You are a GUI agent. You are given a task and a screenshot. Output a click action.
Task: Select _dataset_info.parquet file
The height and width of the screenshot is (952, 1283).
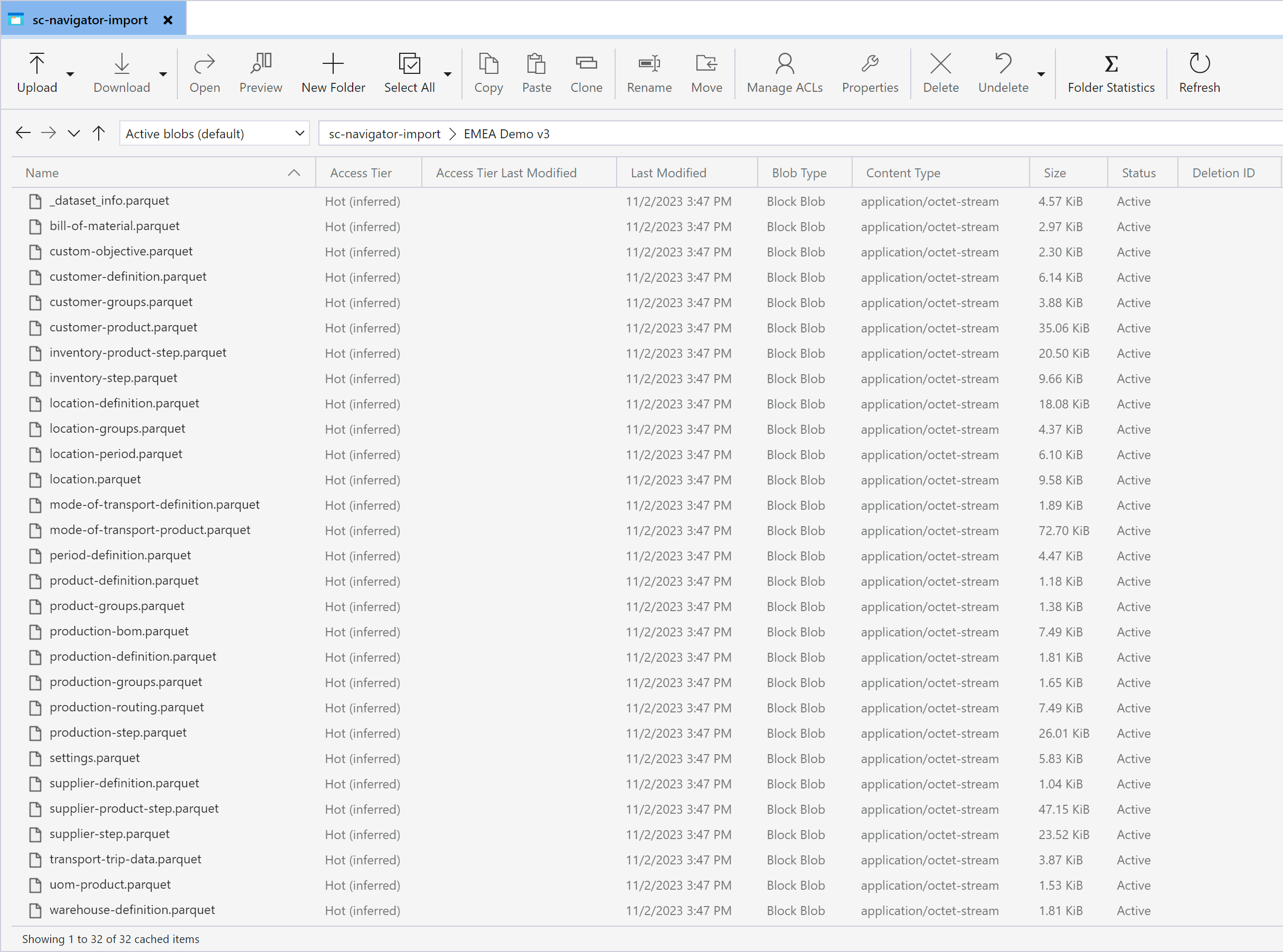click(x=110, y=201)
